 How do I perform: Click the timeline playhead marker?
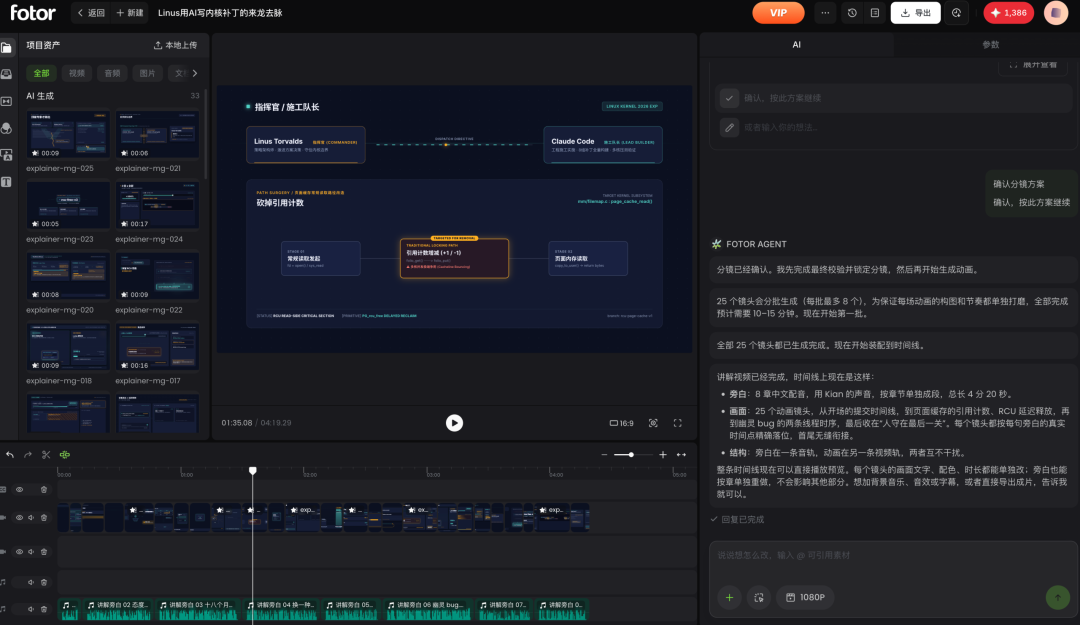point(253,471)
